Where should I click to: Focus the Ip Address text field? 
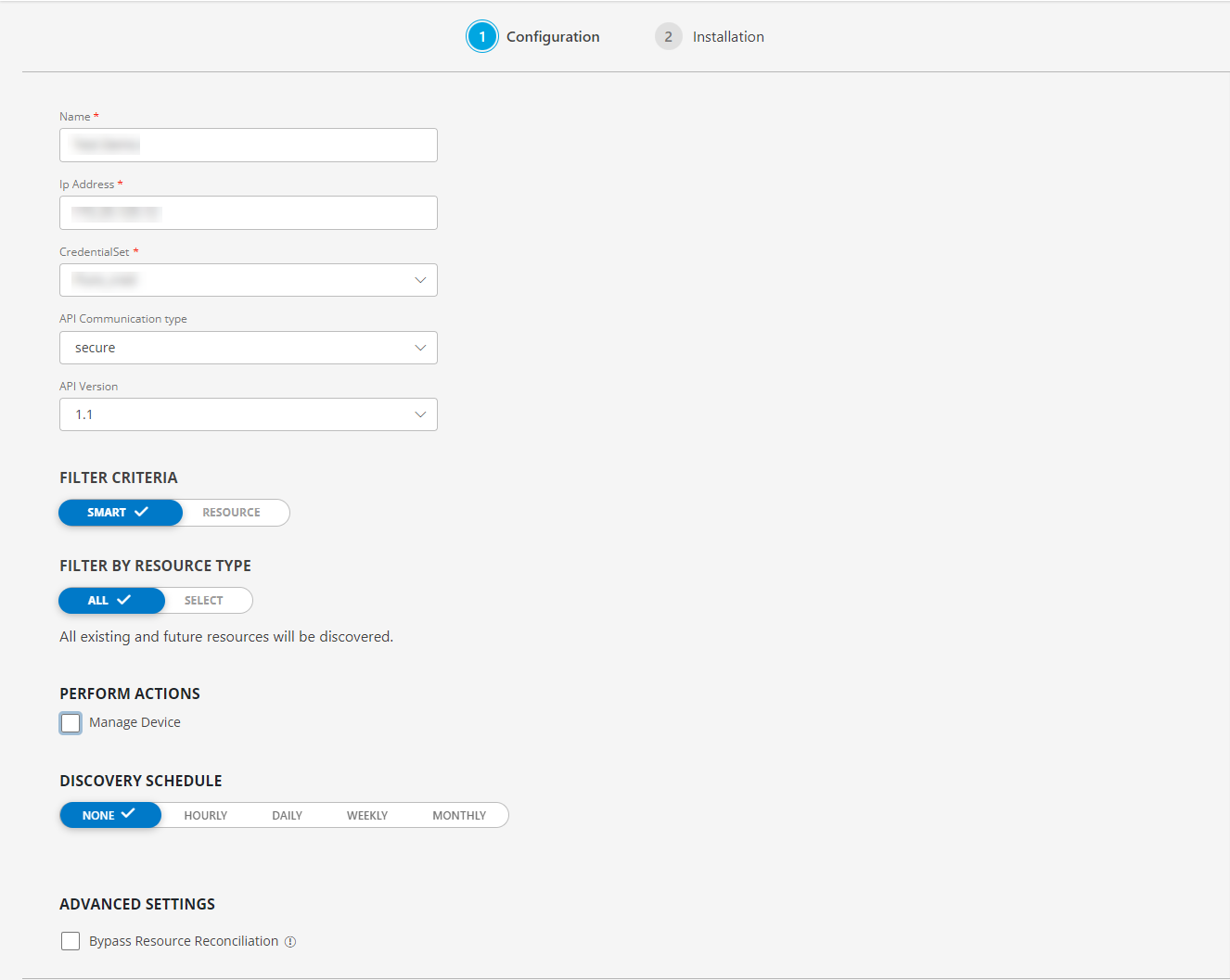tap(249, 213)
